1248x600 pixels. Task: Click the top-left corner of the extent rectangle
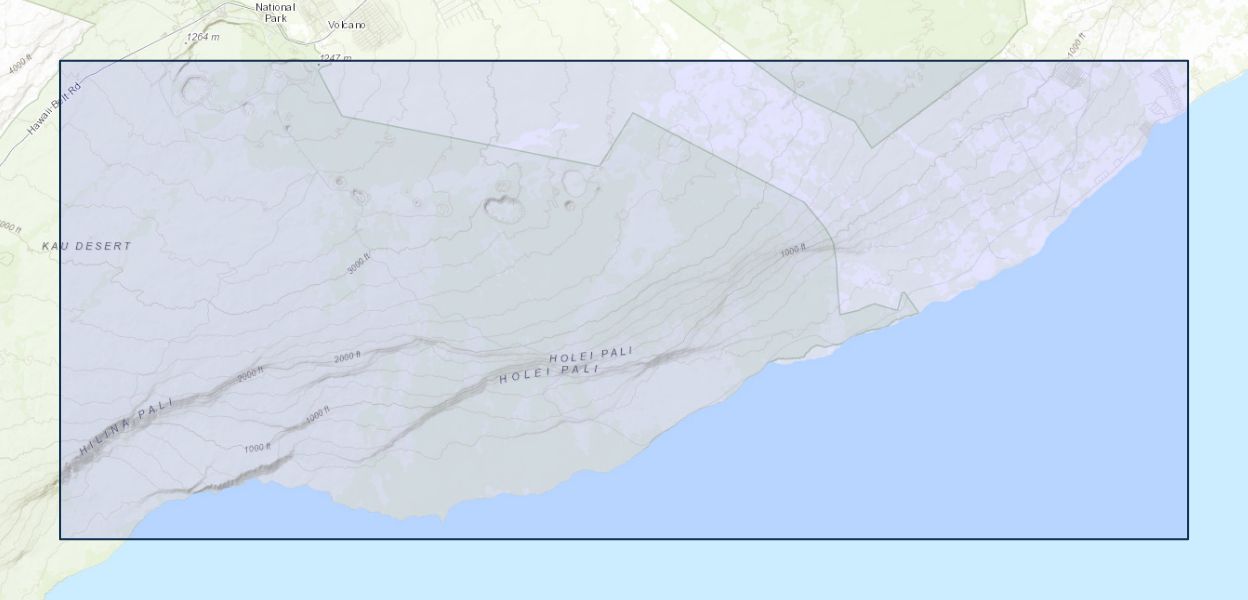(60, 61)
